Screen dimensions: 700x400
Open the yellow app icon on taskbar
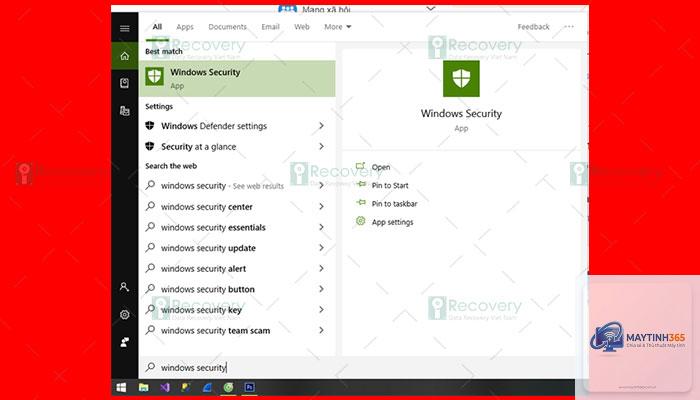pyautogui.click(x=186, y=387)
